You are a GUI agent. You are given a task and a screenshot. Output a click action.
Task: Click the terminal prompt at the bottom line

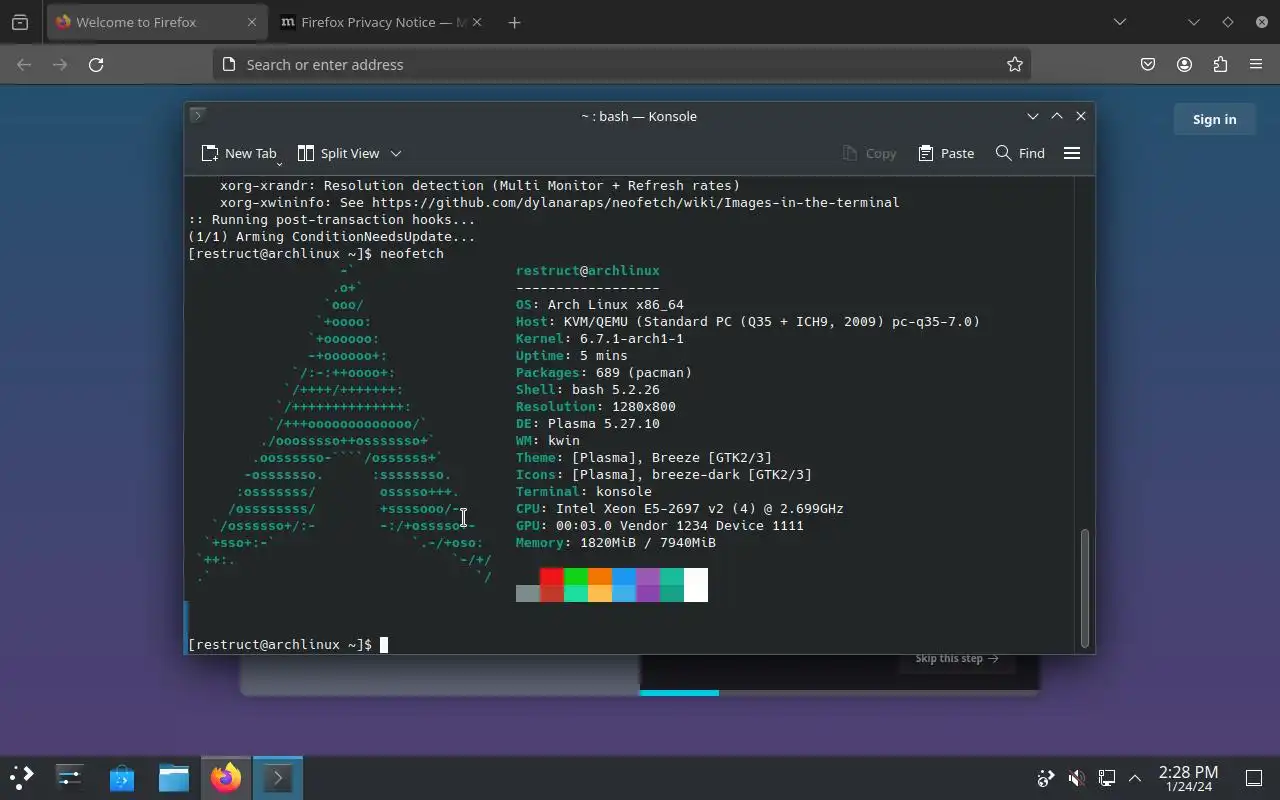(x=288, y=645)
